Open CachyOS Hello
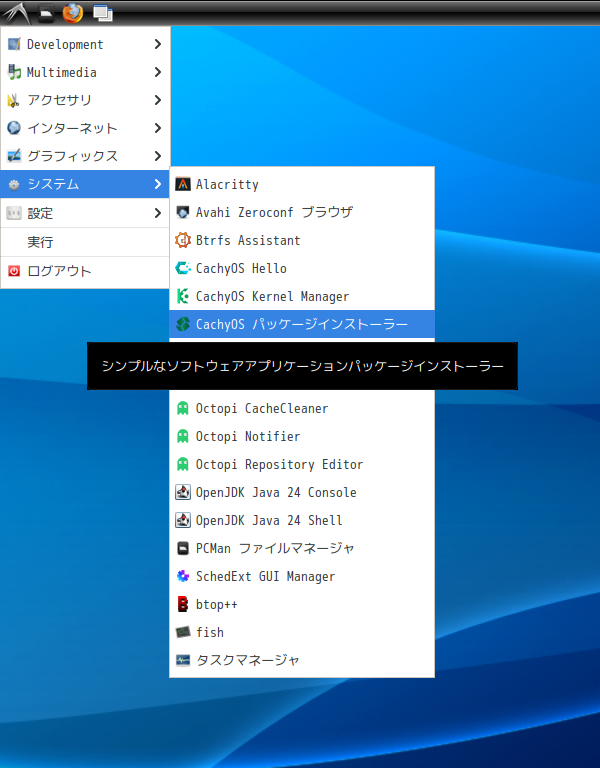The image size is (600, 768). pos(302,268)
